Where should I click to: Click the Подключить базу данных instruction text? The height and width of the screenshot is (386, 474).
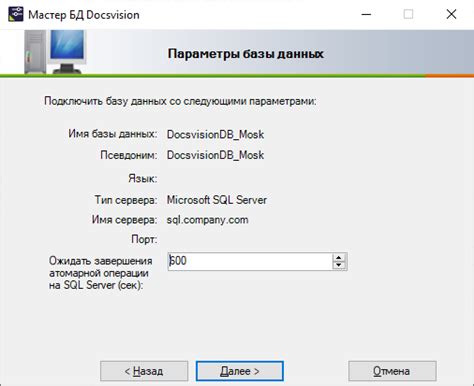(x=180, y=101)
